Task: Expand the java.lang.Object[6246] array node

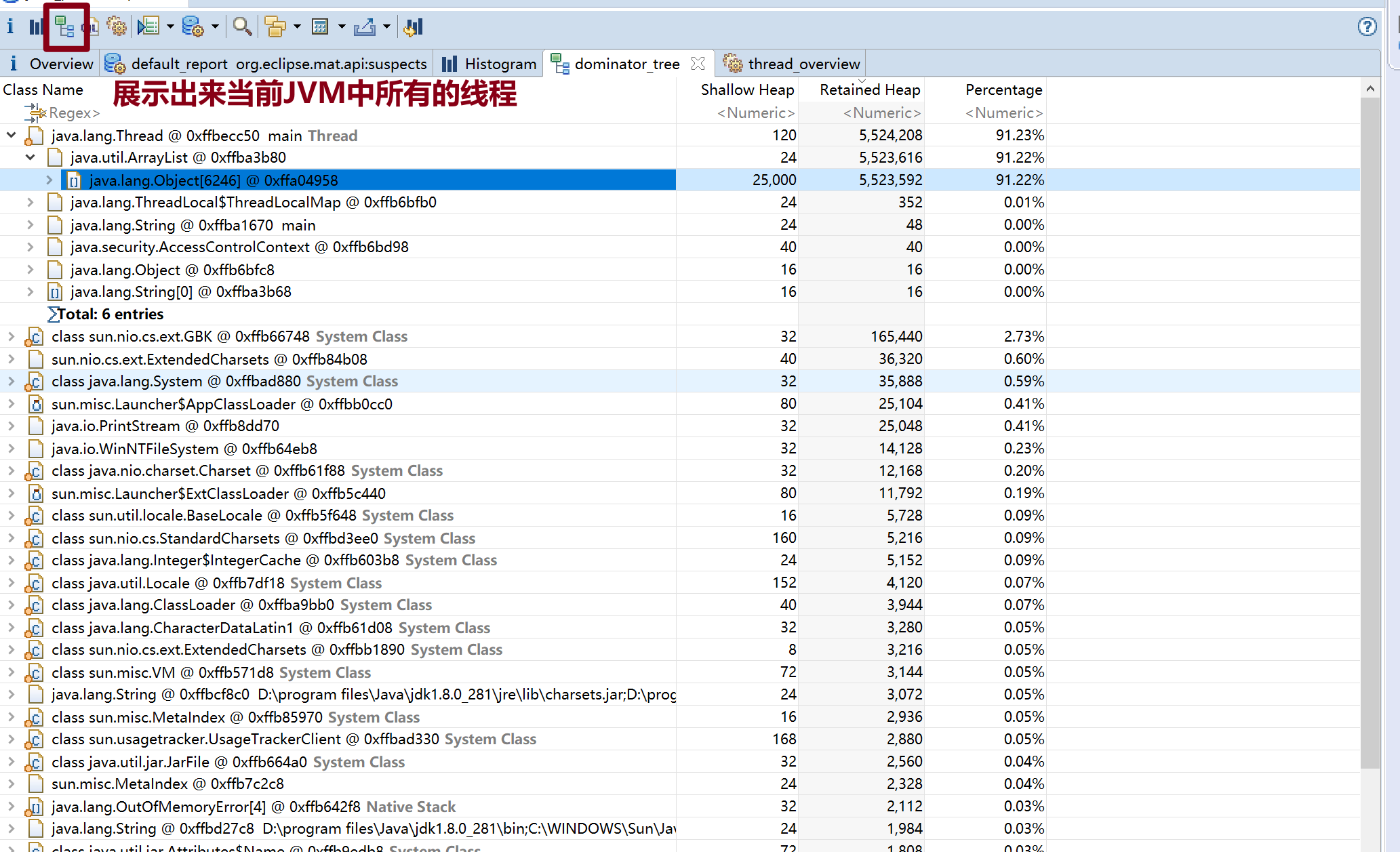Action: point(49,180)
